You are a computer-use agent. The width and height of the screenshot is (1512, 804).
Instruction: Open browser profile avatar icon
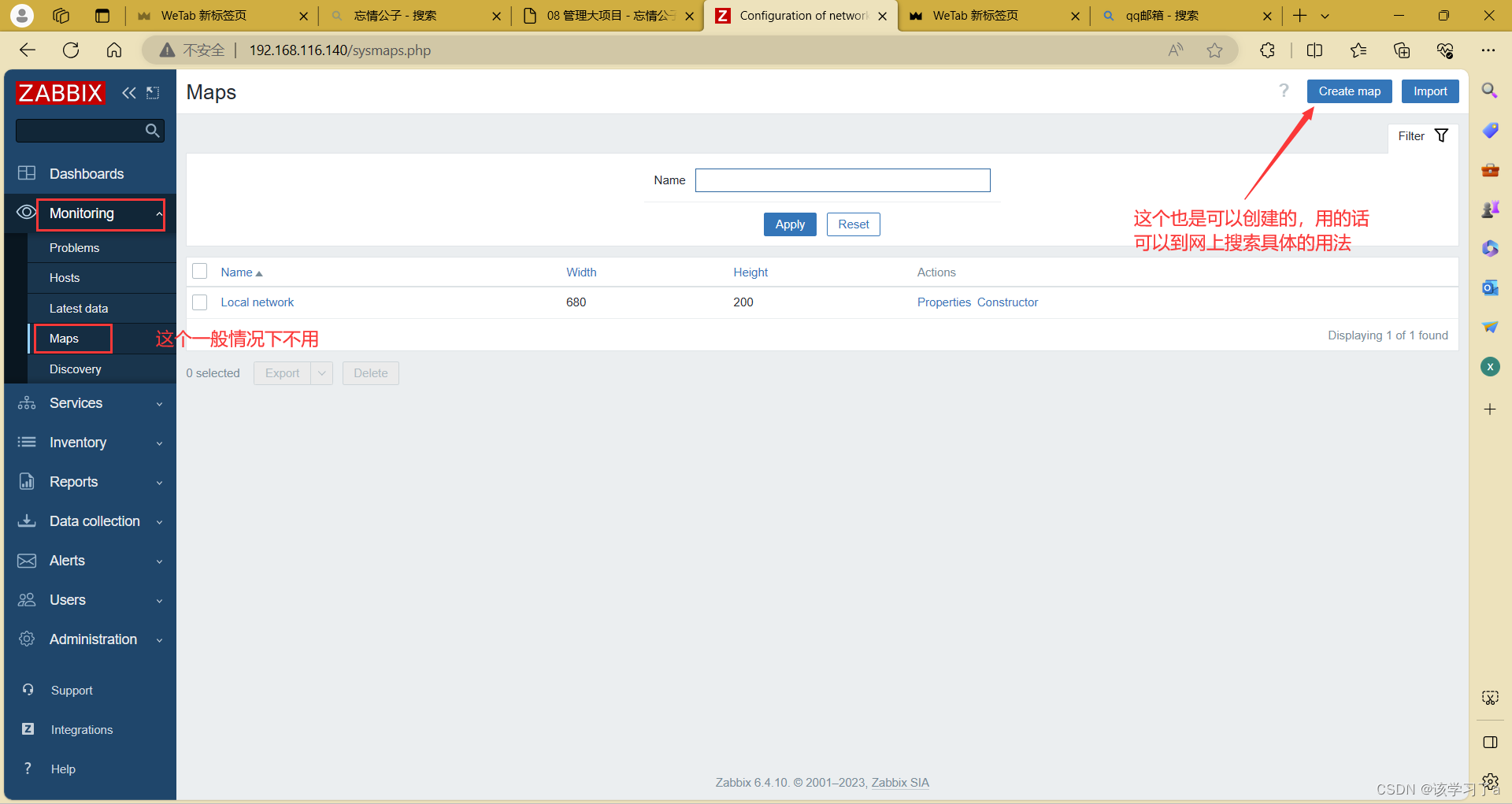pos(22,15)
